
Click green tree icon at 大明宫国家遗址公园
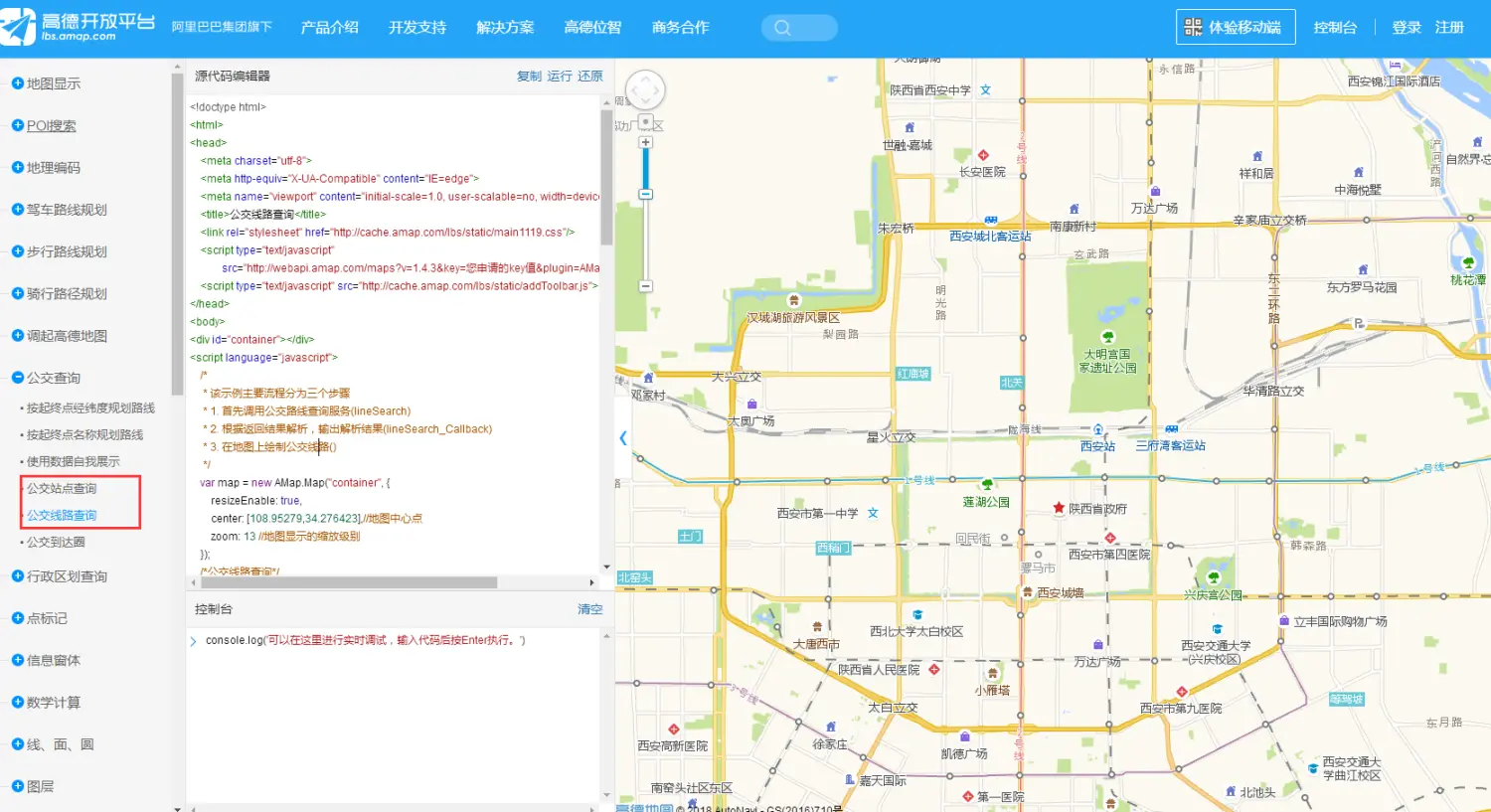1108,337
